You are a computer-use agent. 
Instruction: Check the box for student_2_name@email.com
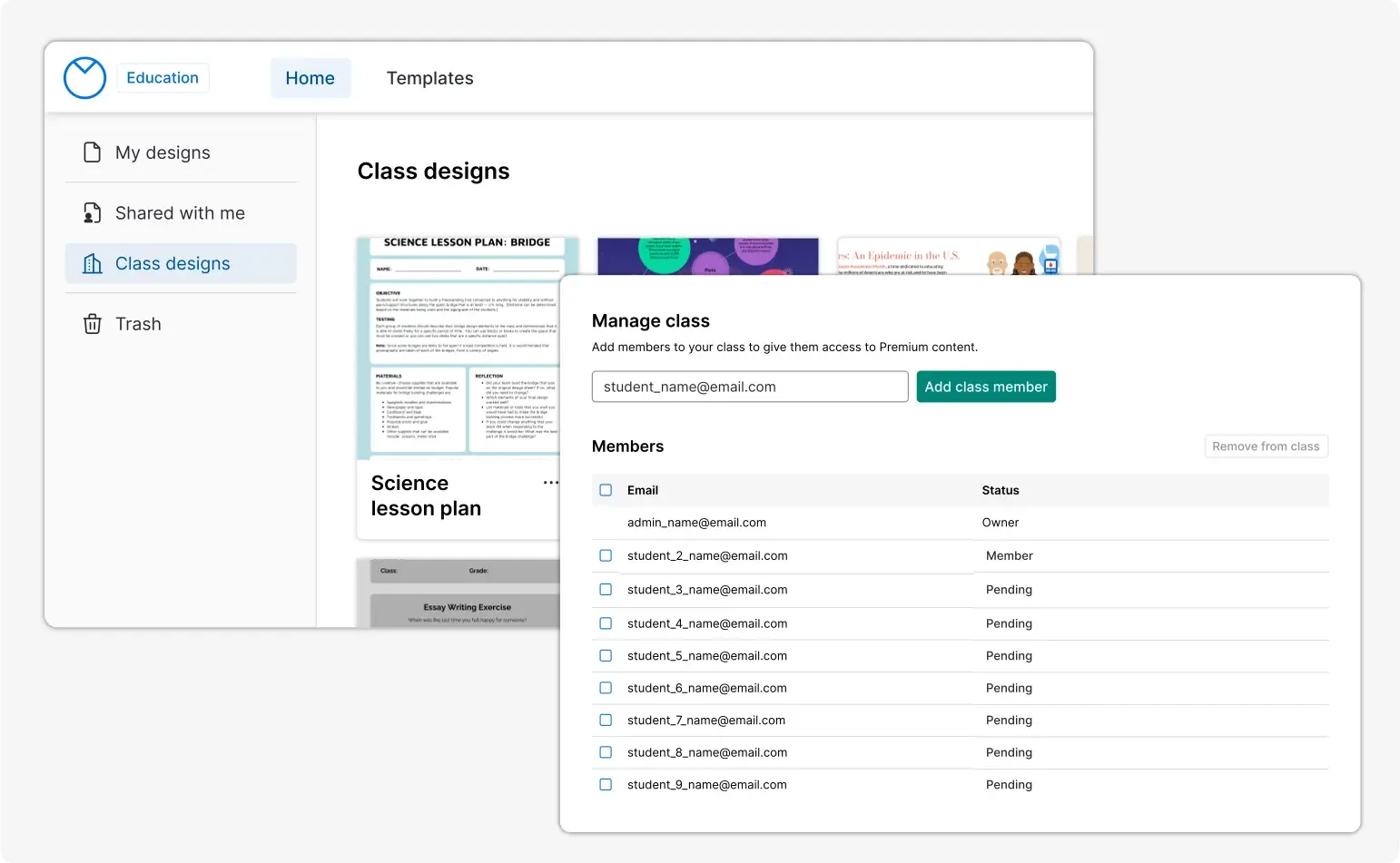click(606, 555)
